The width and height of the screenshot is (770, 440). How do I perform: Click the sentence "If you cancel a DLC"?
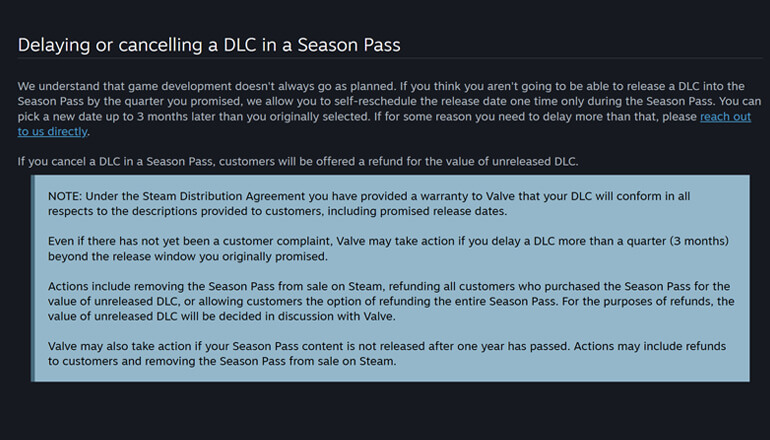tap(300, 161)
